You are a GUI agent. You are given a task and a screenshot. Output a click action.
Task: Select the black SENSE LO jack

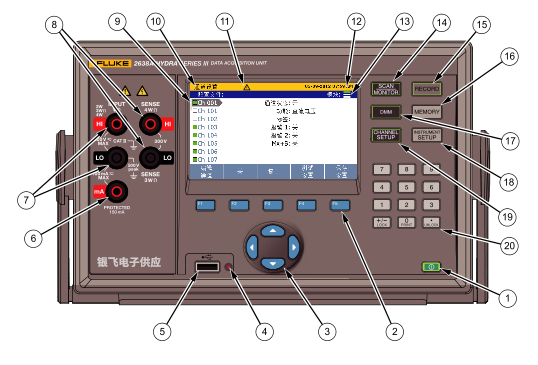click(x=150, y=157)
